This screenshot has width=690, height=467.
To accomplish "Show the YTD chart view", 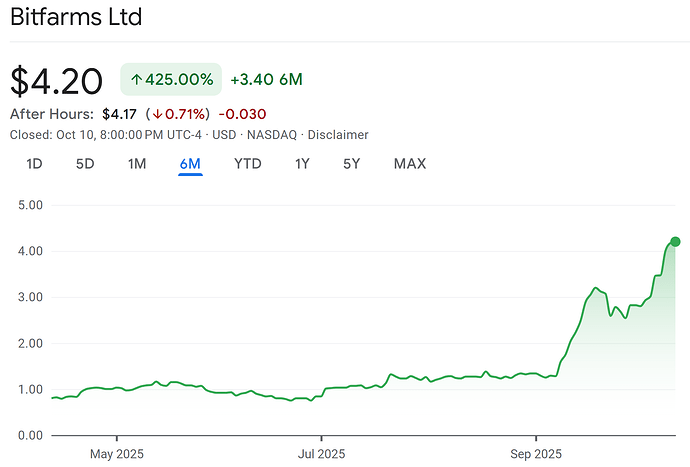I will [x=247, y=163].
